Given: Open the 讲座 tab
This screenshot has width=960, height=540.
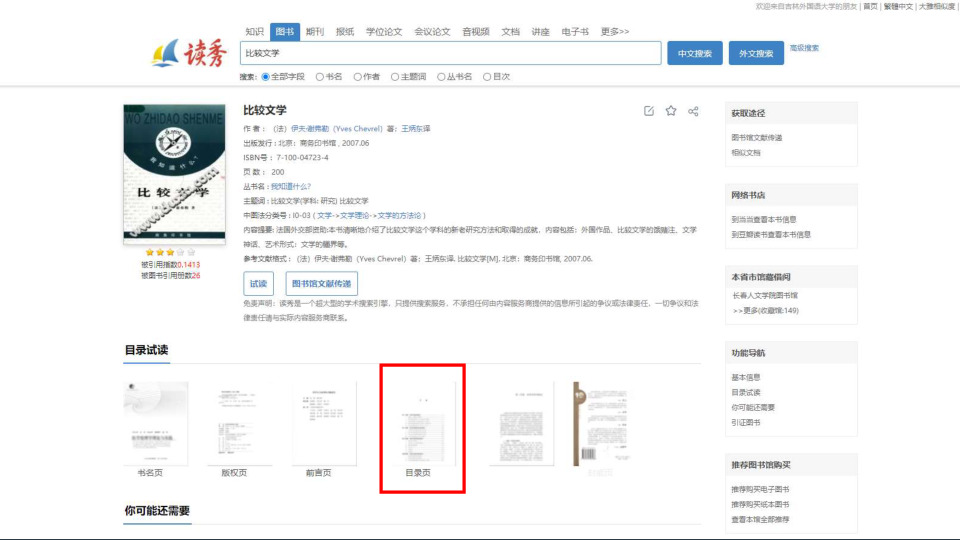Looking at the screenshot, I should [x=540, y=32].
